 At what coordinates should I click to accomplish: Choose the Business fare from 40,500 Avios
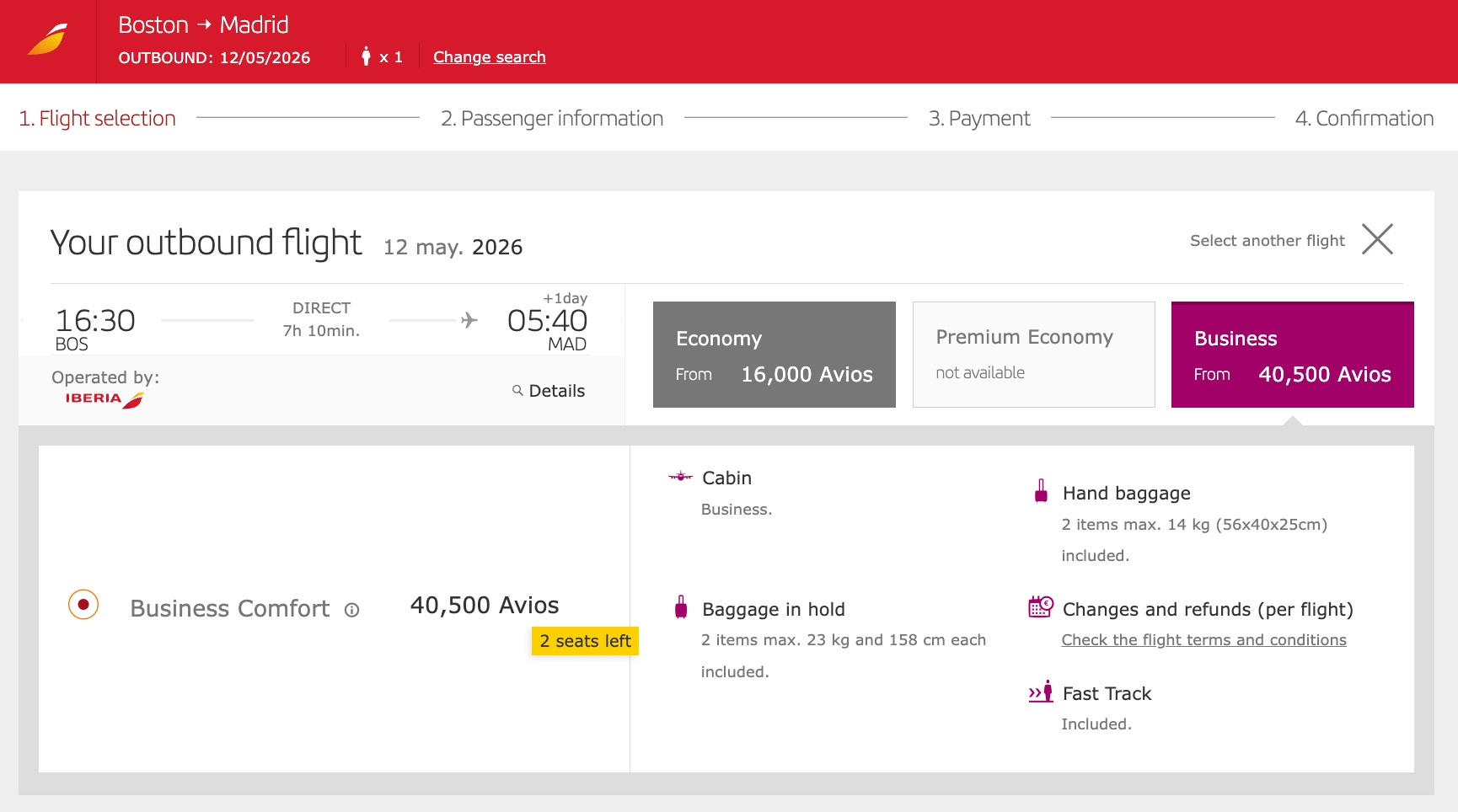(x=1292, y=355)
